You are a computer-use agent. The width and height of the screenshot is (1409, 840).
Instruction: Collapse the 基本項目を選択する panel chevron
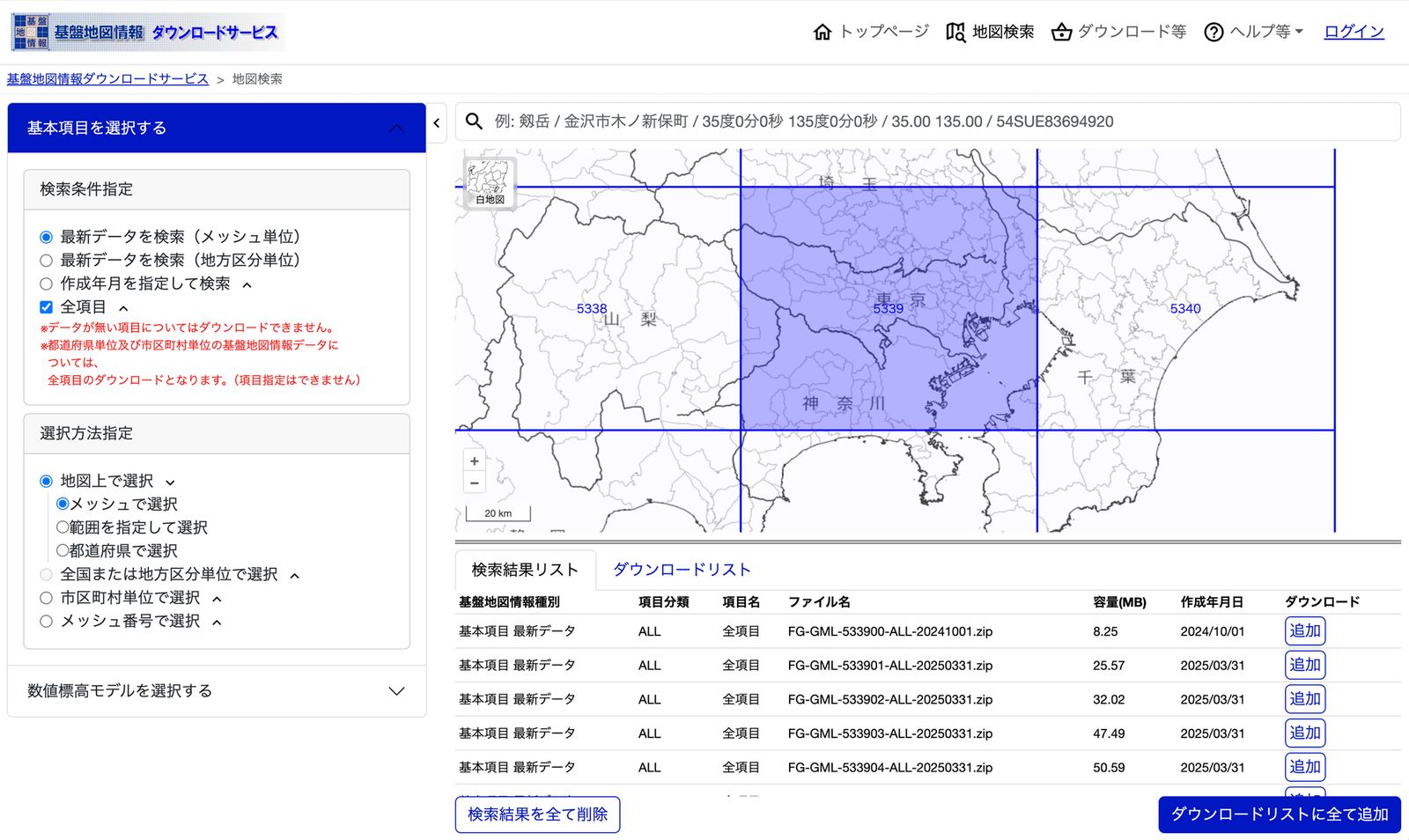tap(397, 129)
